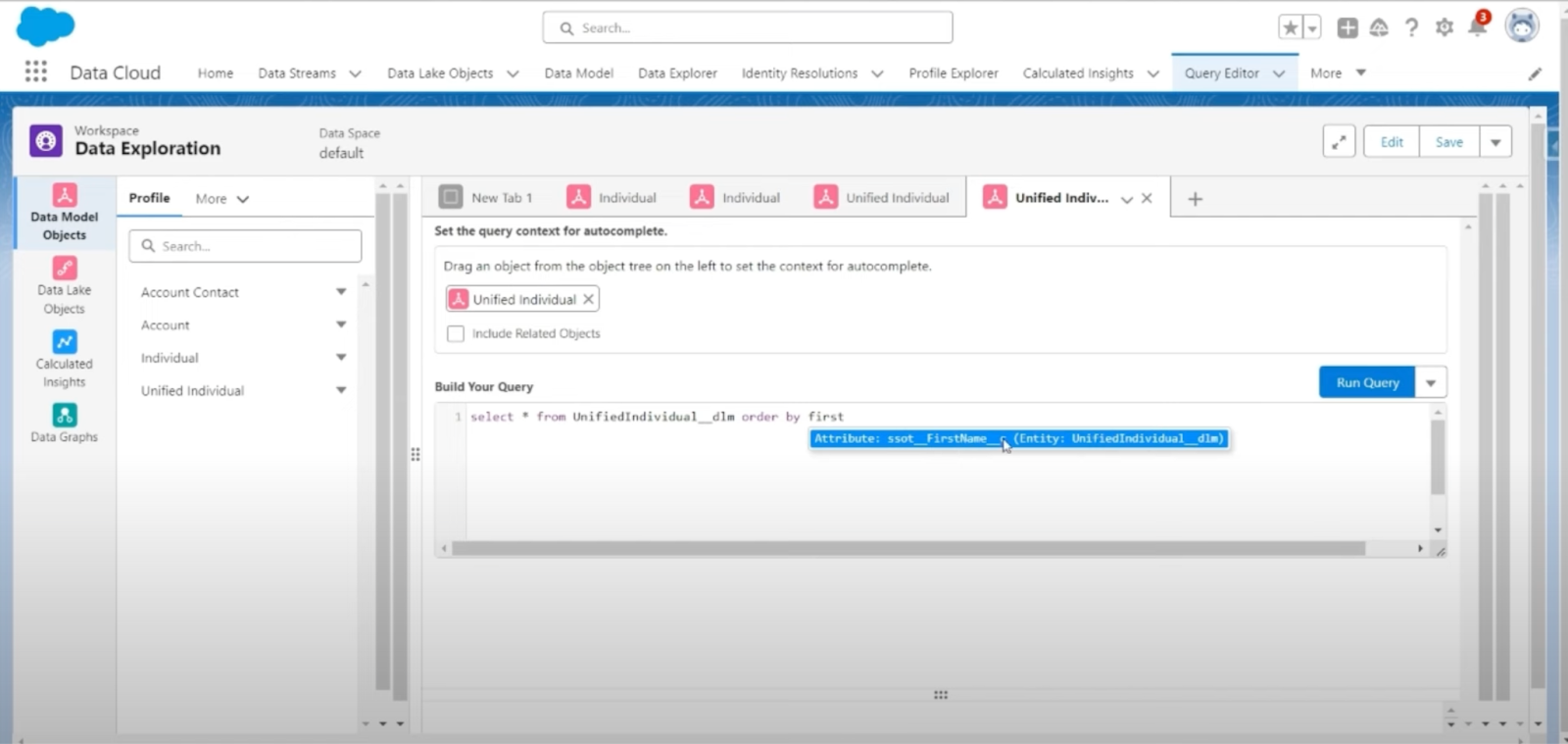Switch to the New Tab 1 tab
Viewport: 1568px width, 744px height.
(486, 197)
